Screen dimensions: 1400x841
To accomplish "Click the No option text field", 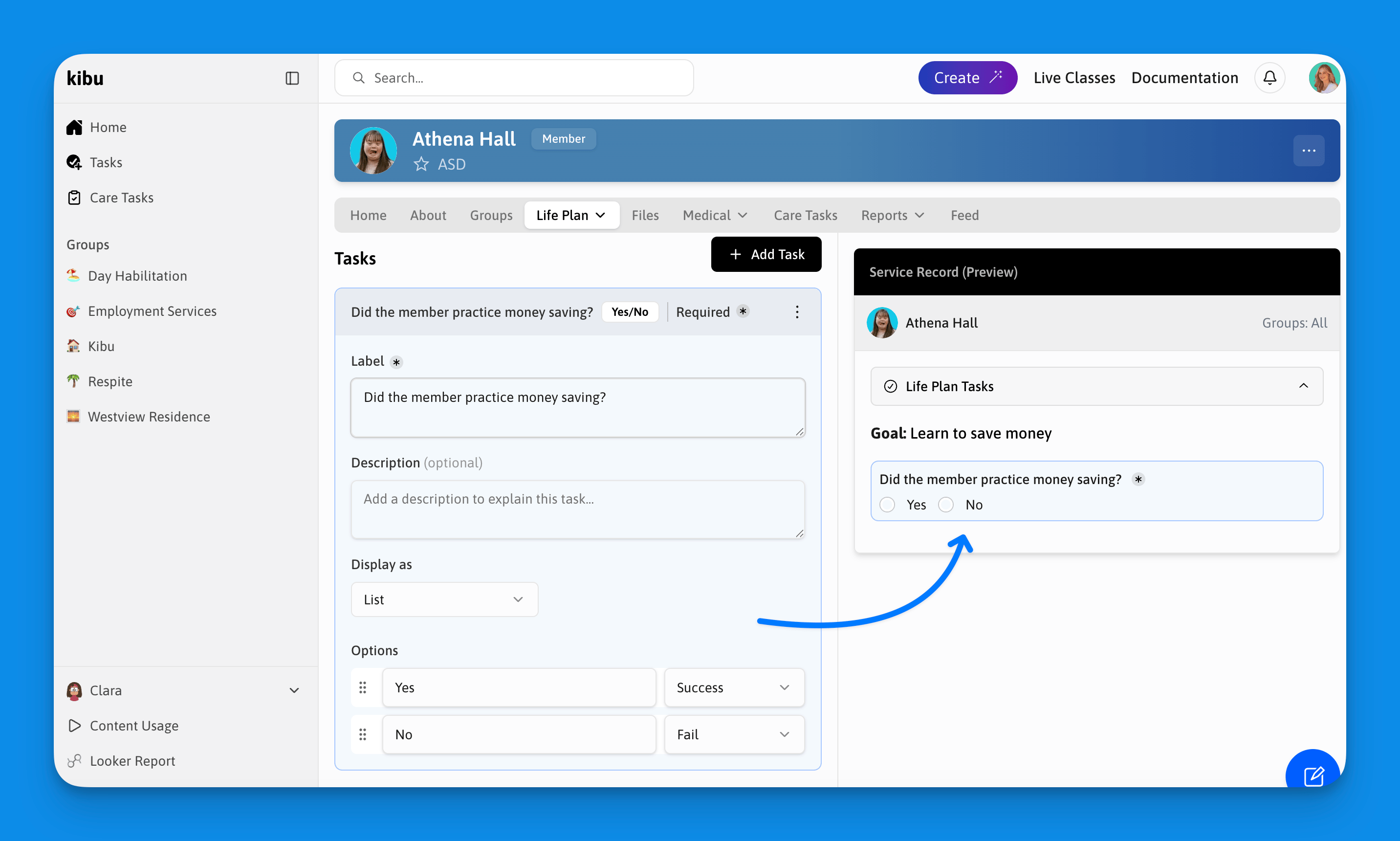I will click(519, 734).
